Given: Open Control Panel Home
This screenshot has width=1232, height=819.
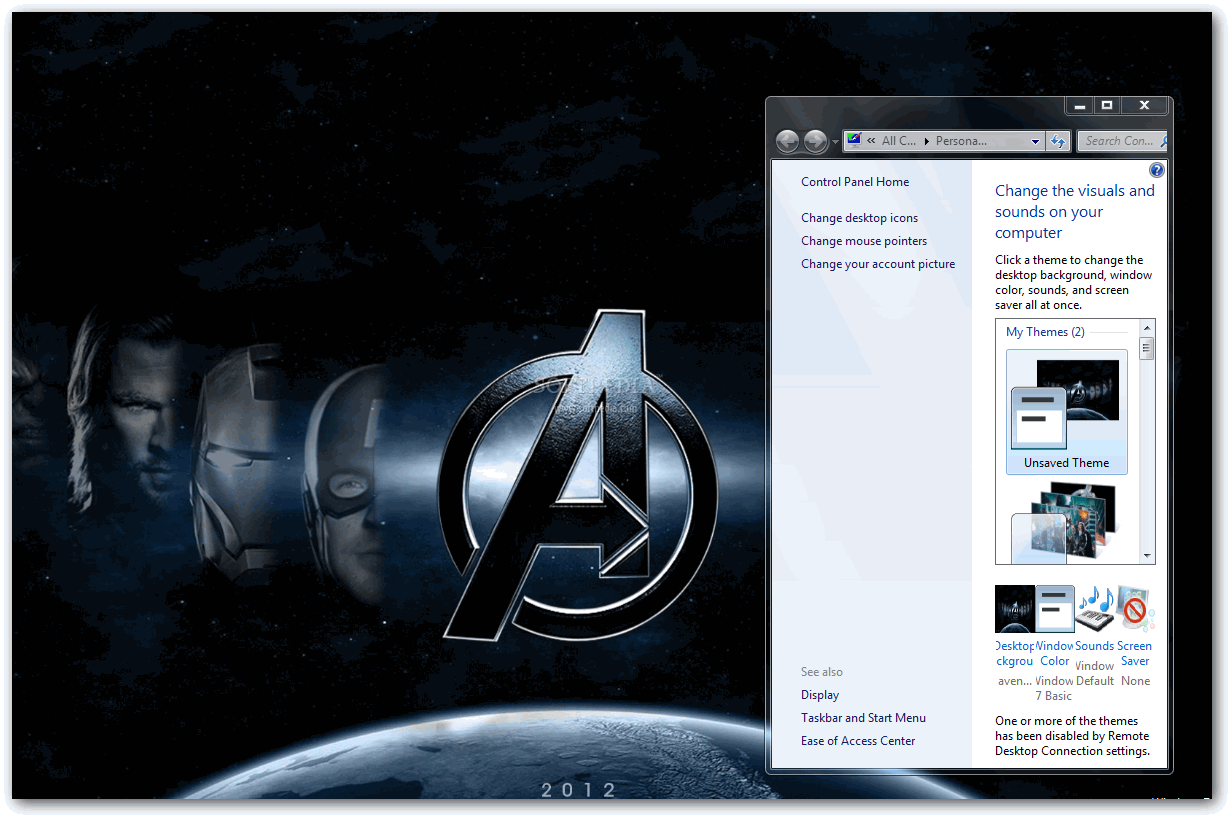Looking at the screenshot, I should coord(855,182).
